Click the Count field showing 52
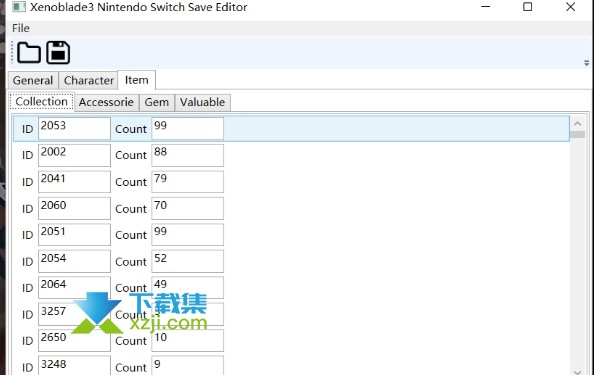 [x=188, y=261]
